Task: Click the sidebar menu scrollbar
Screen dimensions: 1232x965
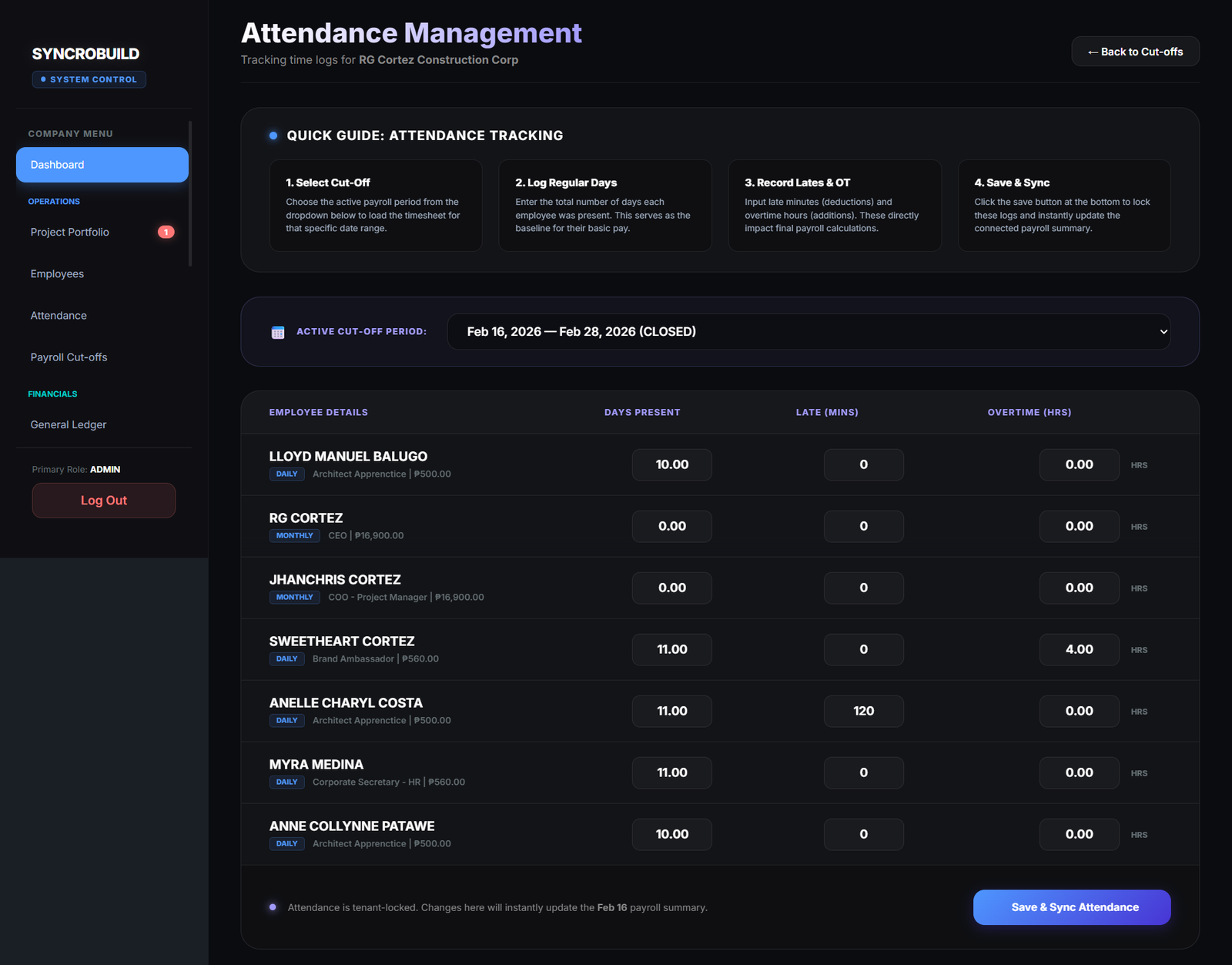Action: click(x=190, y=193)
